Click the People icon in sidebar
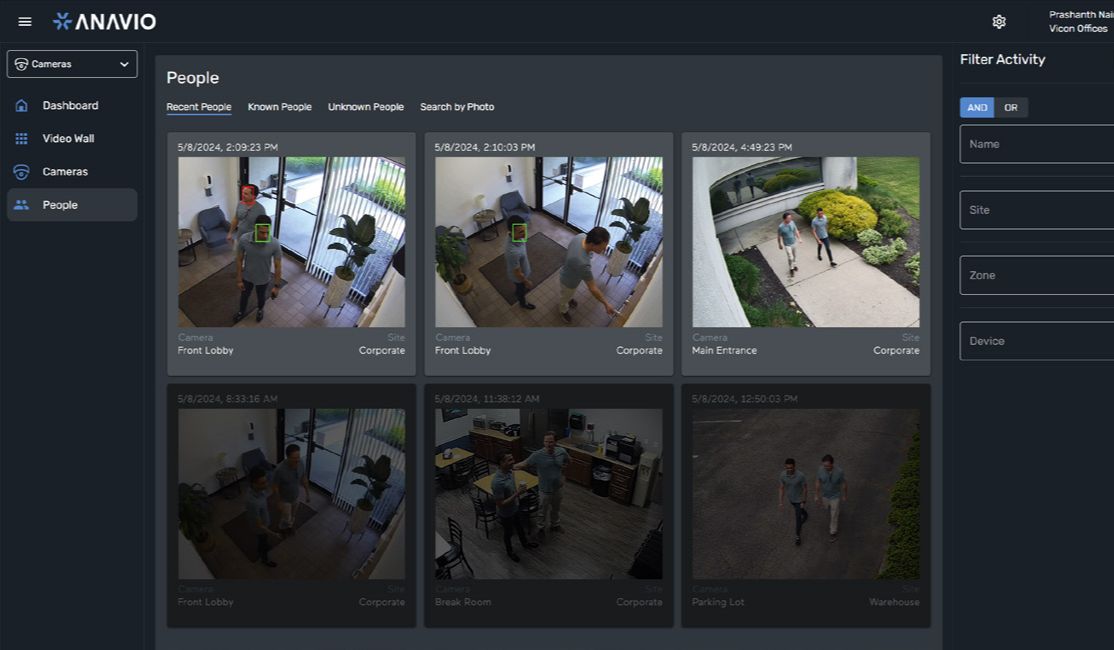 tap(21, 205)
